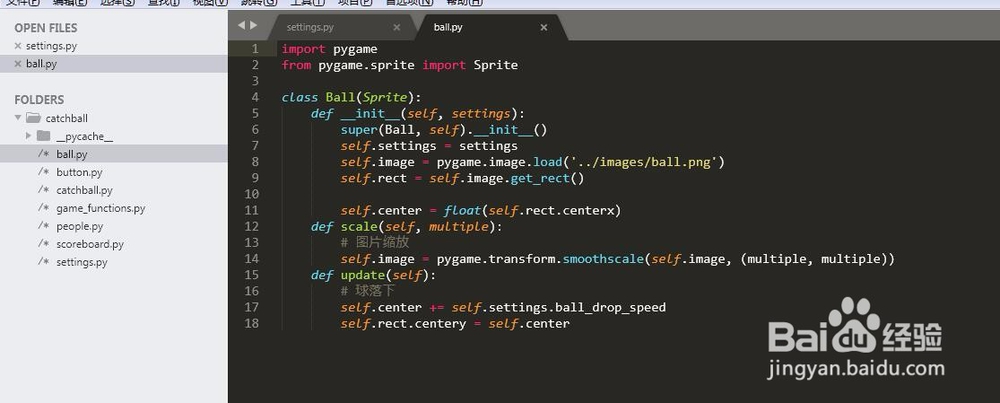
Task: Collapse the catchball folder arrow
Action: pyautogui.click(x=18, y=118)
